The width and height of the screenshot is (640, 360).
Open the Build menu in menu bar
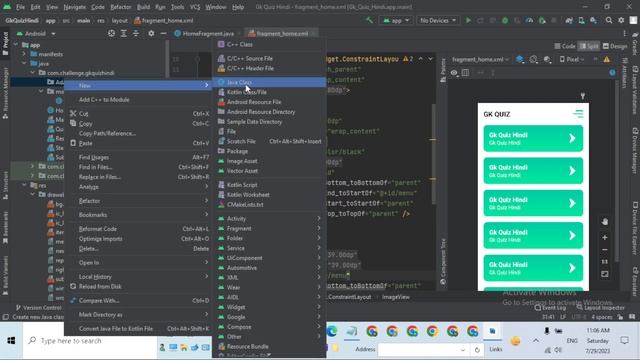pos(143,7)
